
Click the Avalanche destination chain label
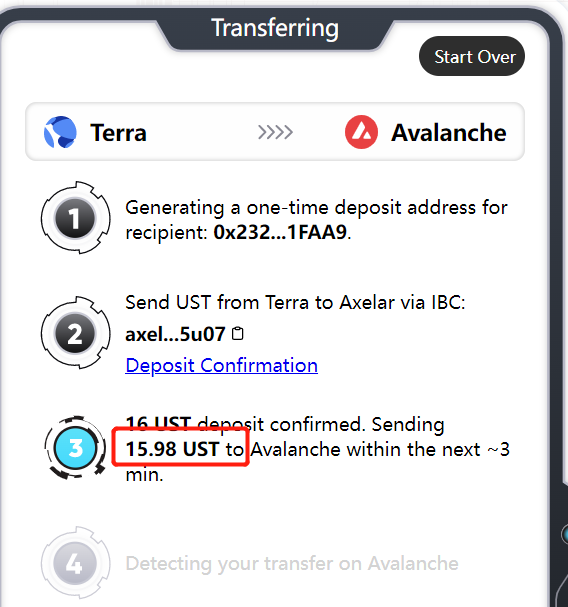448,132
